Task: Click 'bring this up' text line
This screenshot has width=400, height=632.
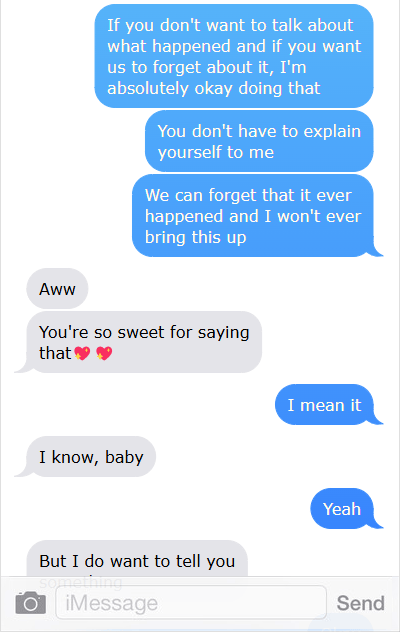Action: tap(196, 237)
